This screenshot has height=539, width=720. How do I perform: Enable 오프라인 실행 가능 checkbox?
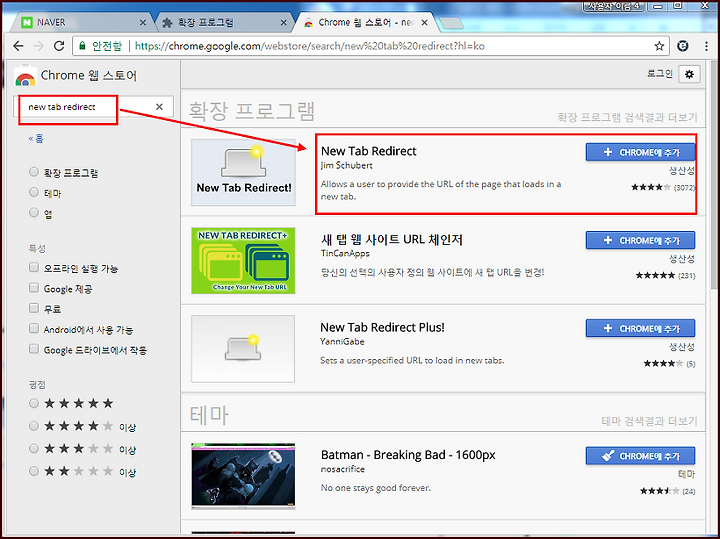pos(34,267)
